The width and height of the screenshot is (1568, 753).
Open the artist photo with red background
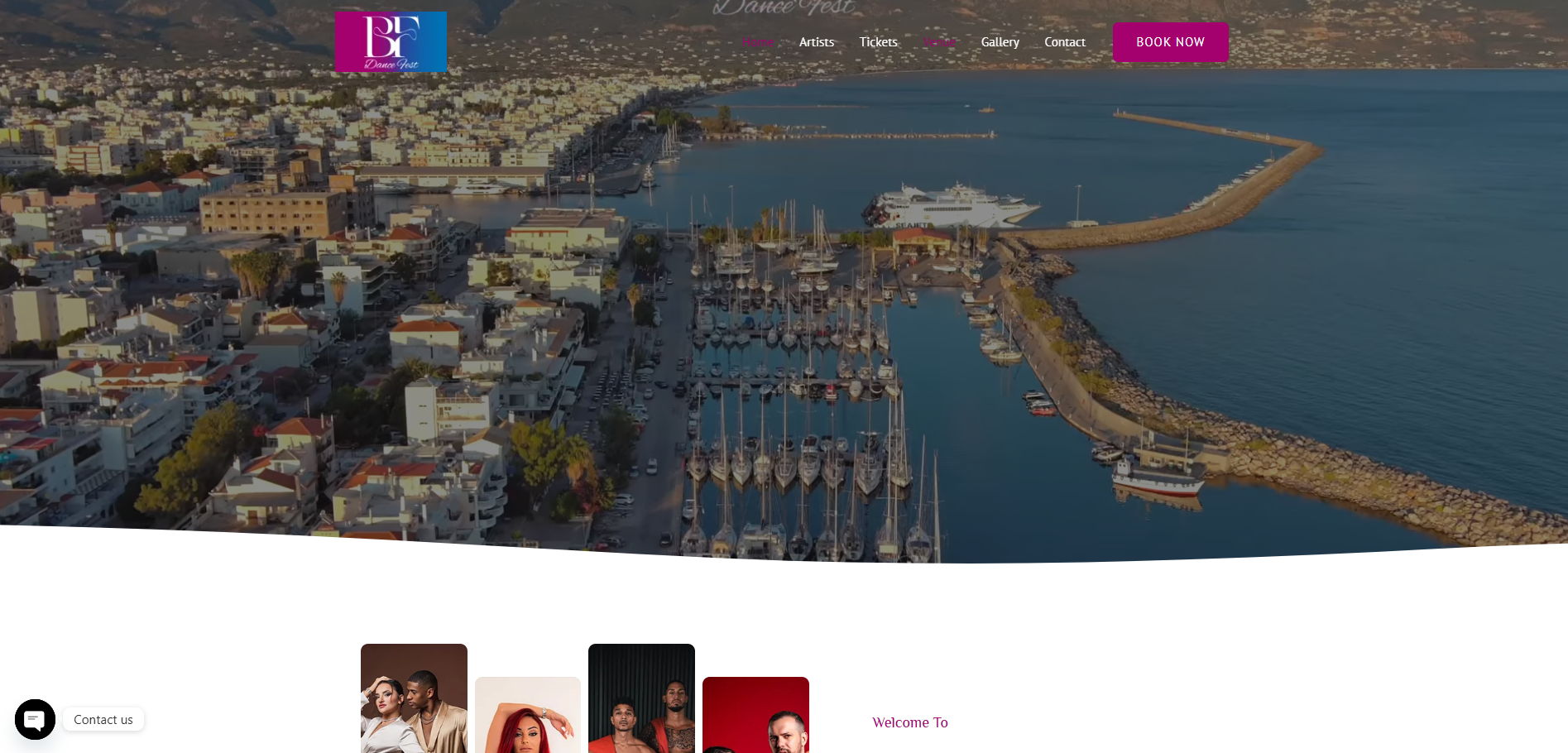tap(755, 716)
